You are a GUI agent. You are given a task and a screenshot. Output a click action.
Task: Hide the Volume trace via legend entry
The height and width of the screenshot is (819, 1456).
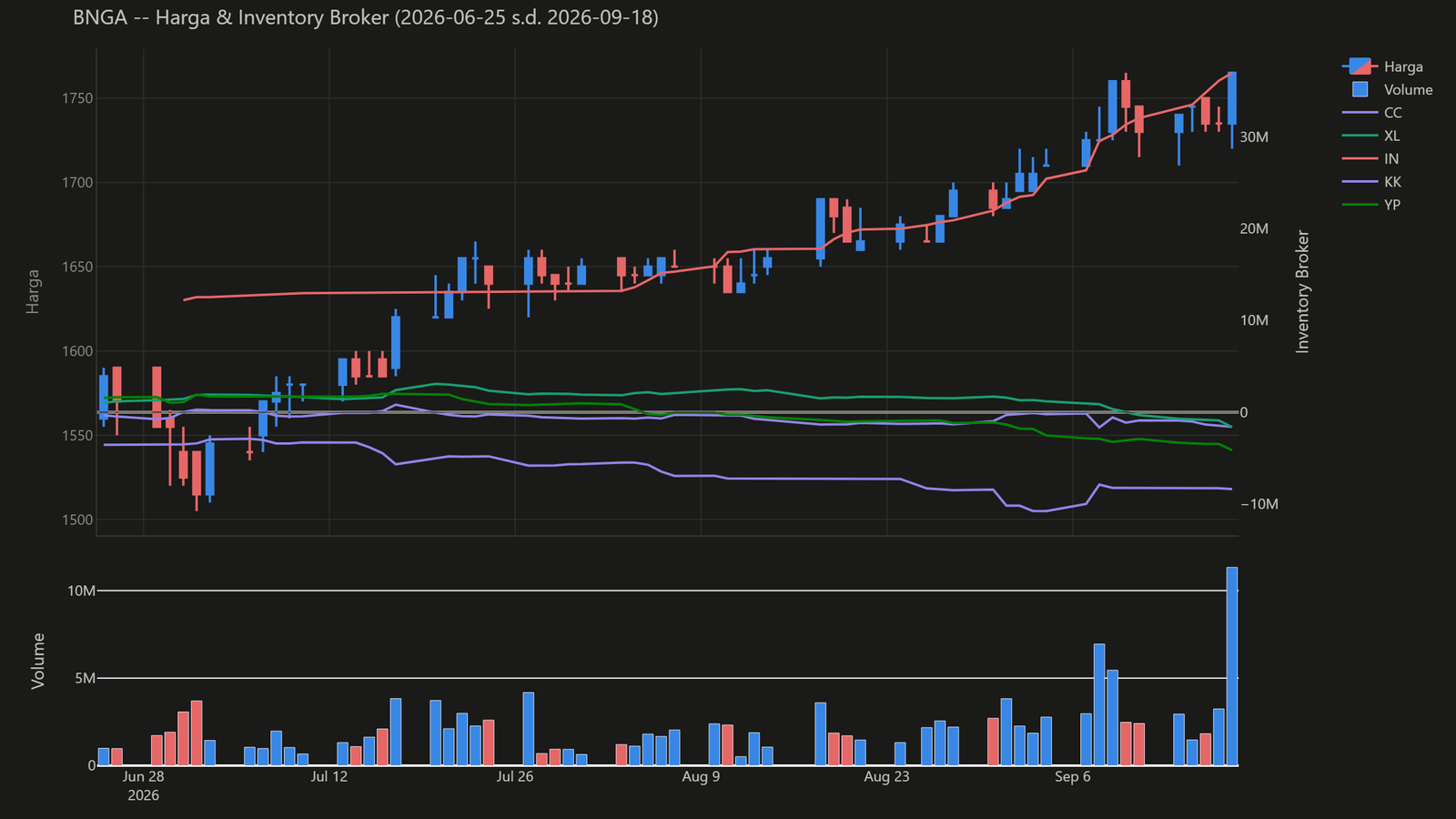(1387, 89)
